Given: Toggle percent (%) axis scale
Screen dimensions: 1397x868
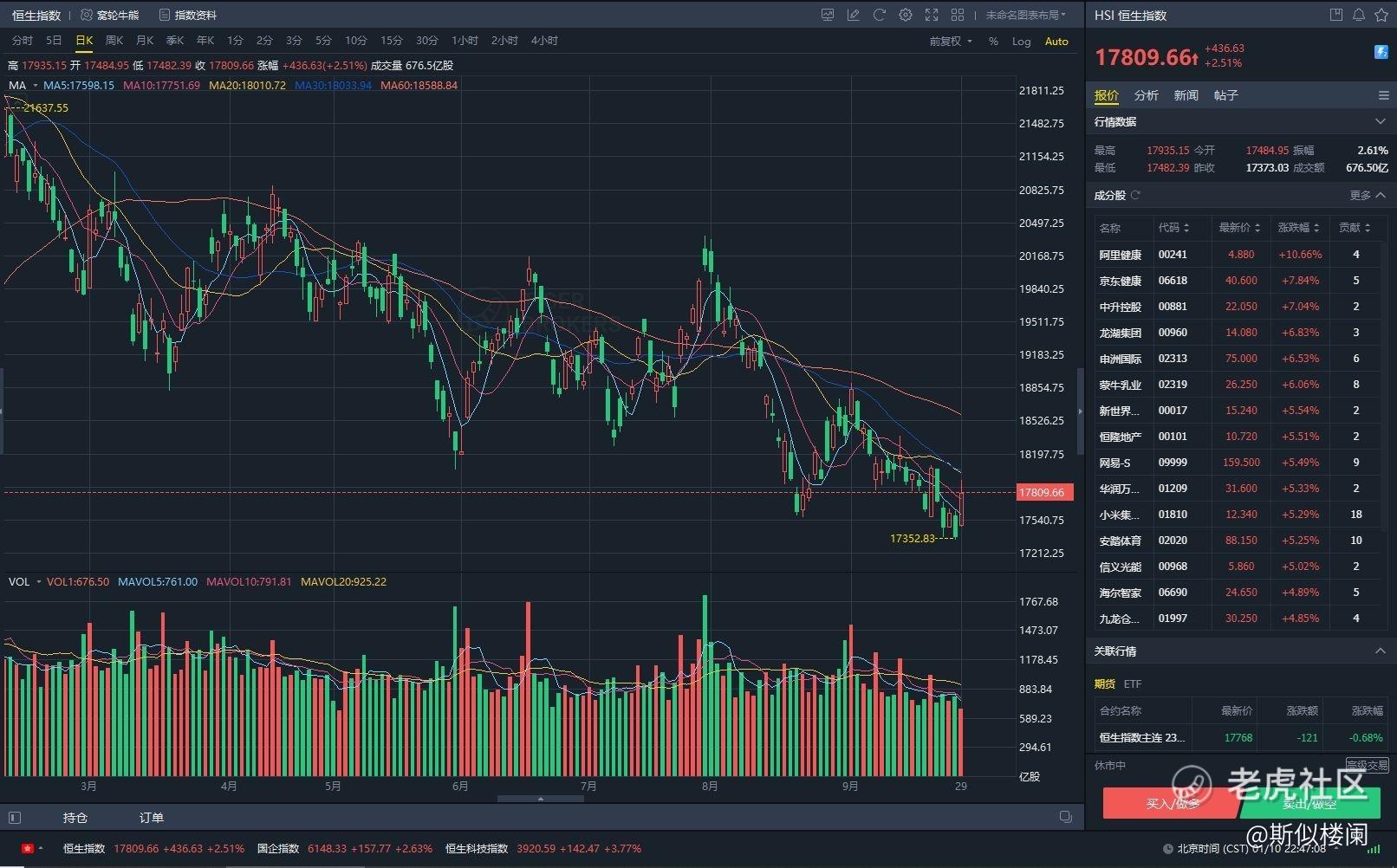Looking at the screenshot, I should (x=993, y=41).
